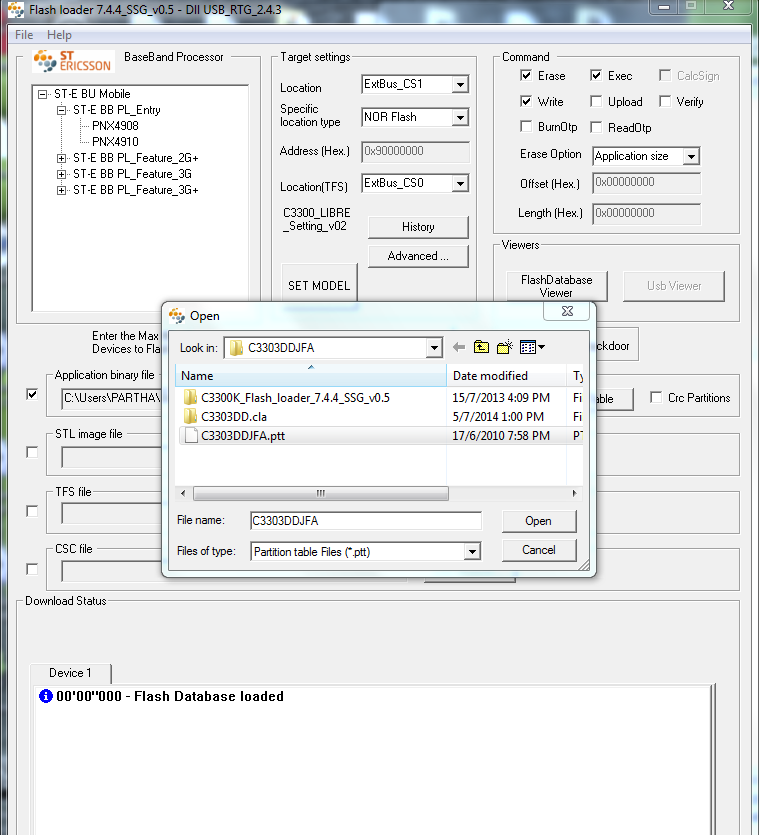
Task: Open the FlashDatabase Viewer
Action: (x=557, y=286)
